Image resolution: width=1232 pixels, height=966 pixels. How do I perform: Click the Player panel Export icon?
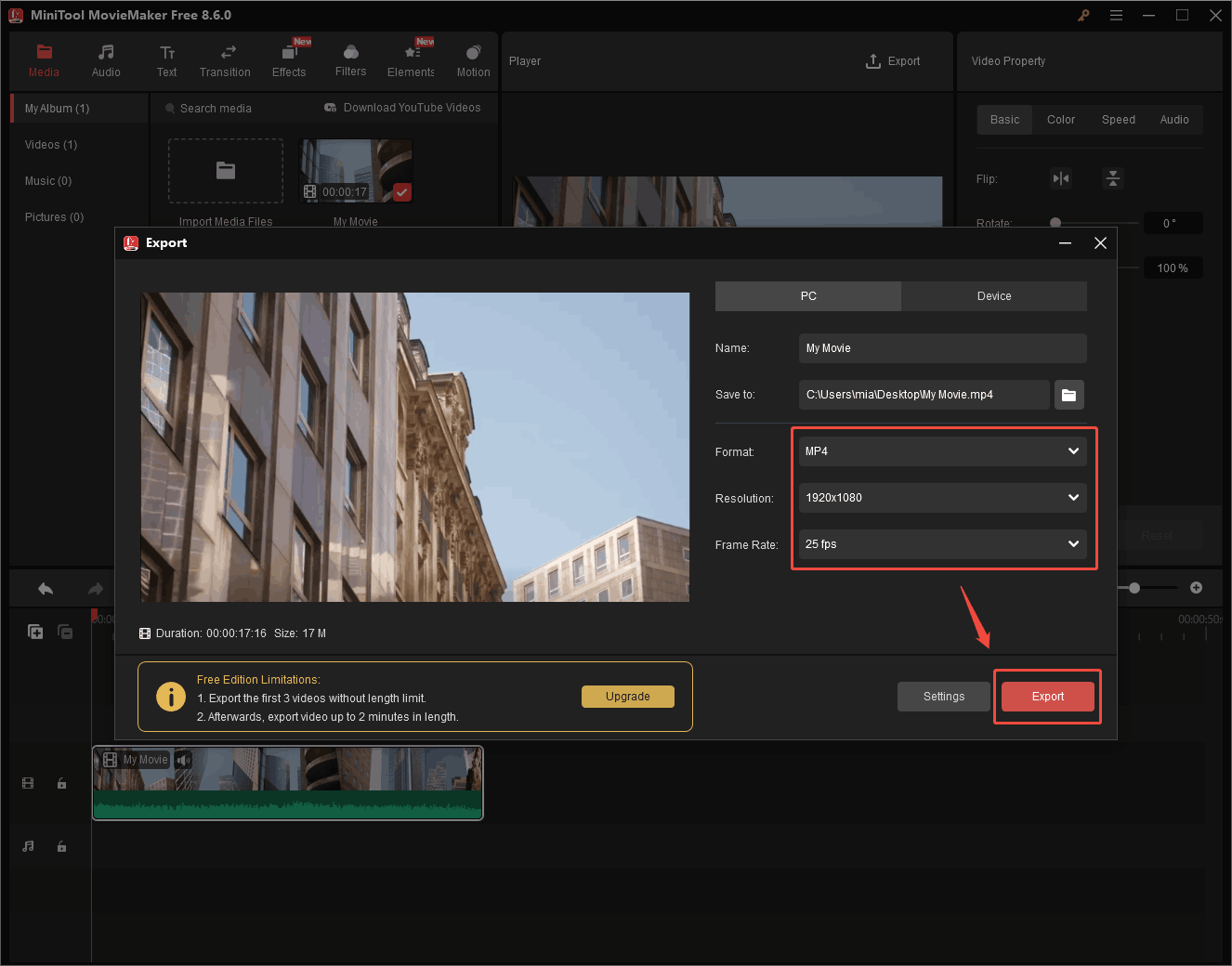873,61
